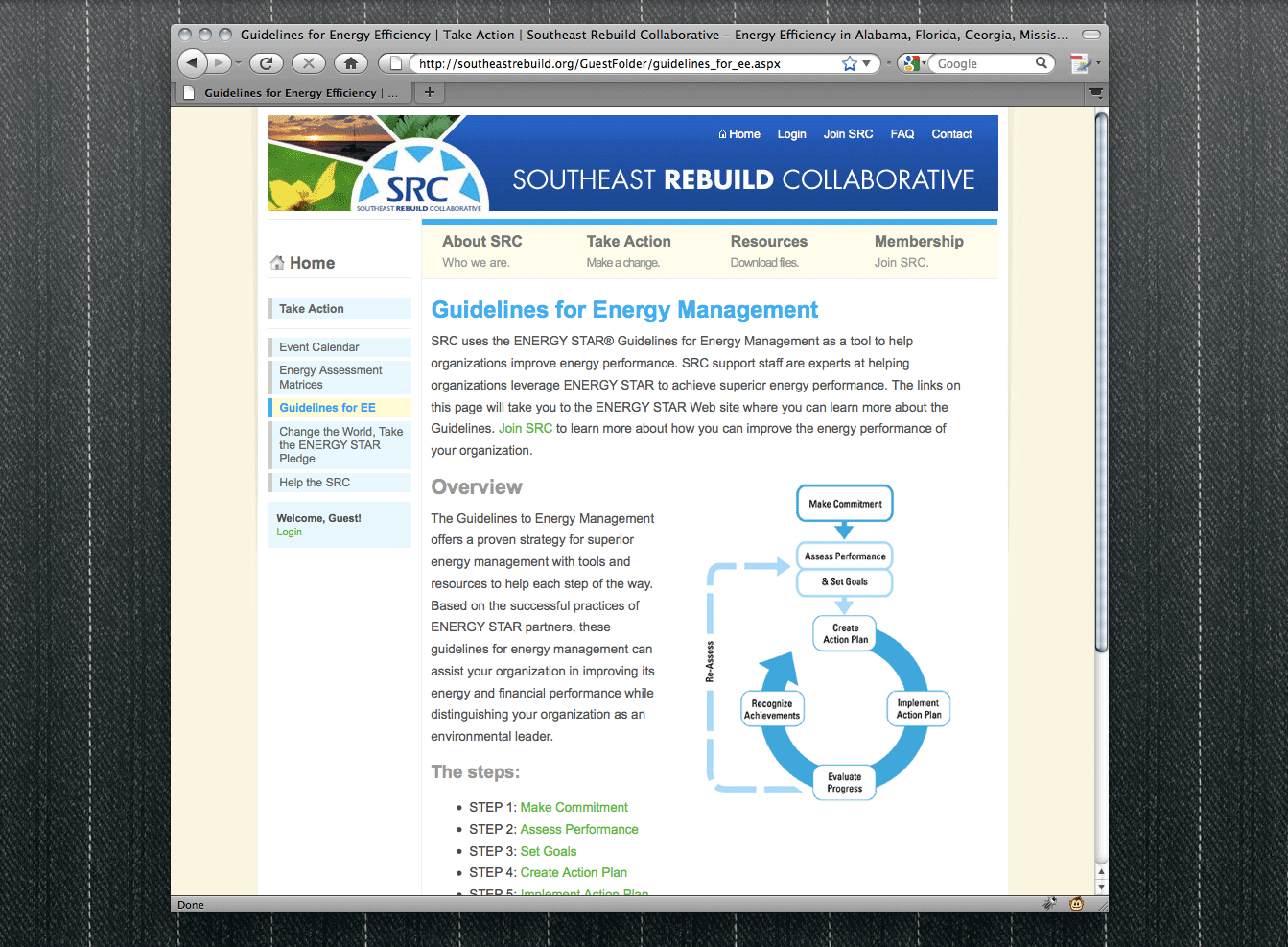
Task: Open the search engine selector dropdown
Action: (913, 63)
